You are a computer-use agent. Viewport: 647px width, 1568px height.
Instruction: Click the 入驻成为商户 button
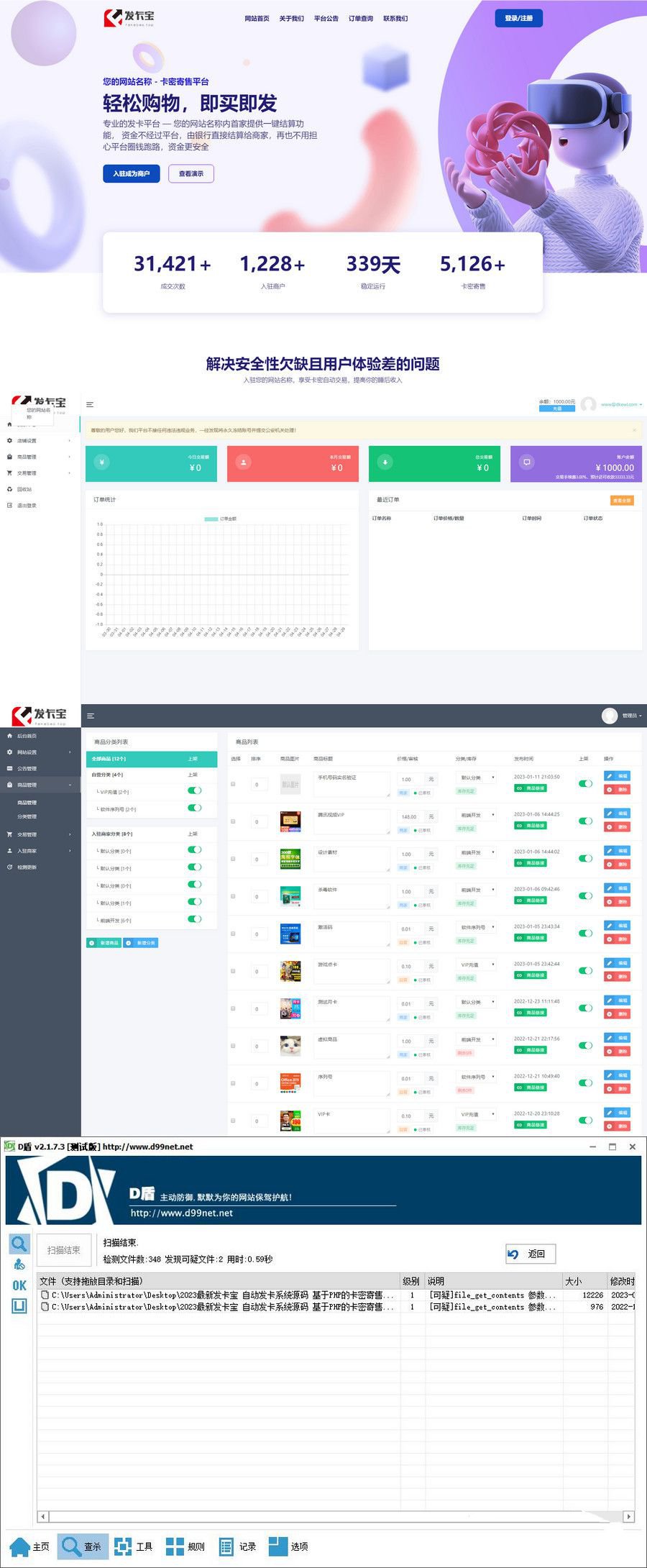point(131,173)
